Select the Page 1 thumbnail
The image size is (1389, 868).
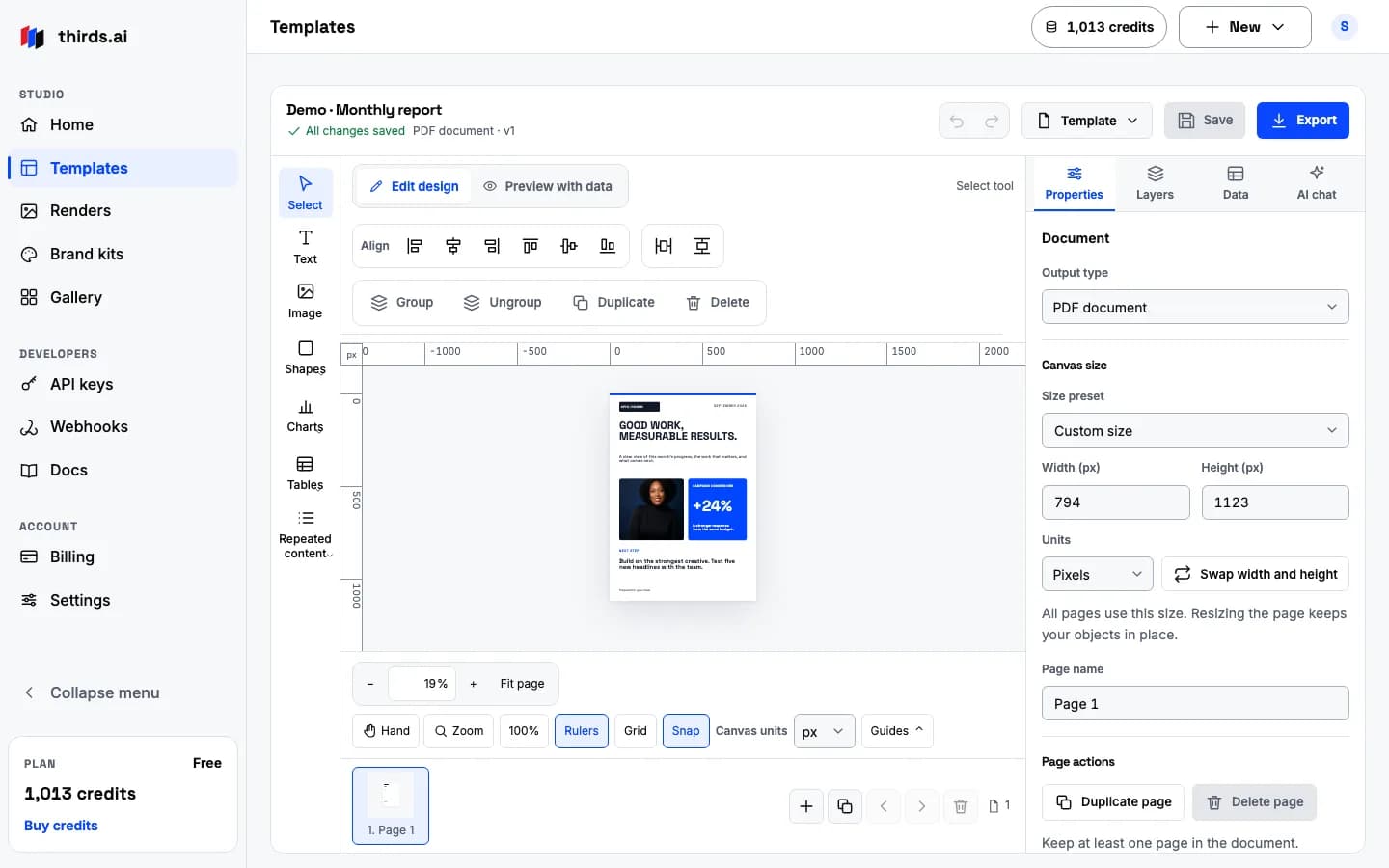391,805
